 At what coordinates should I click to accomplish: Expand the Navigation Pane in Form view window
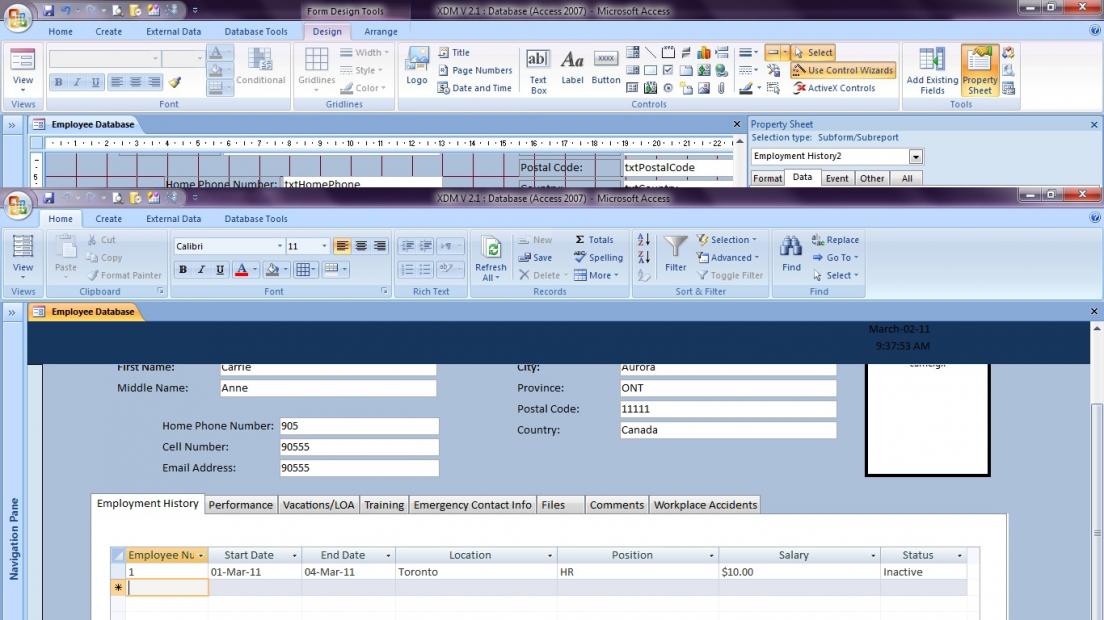click(12, 312)
